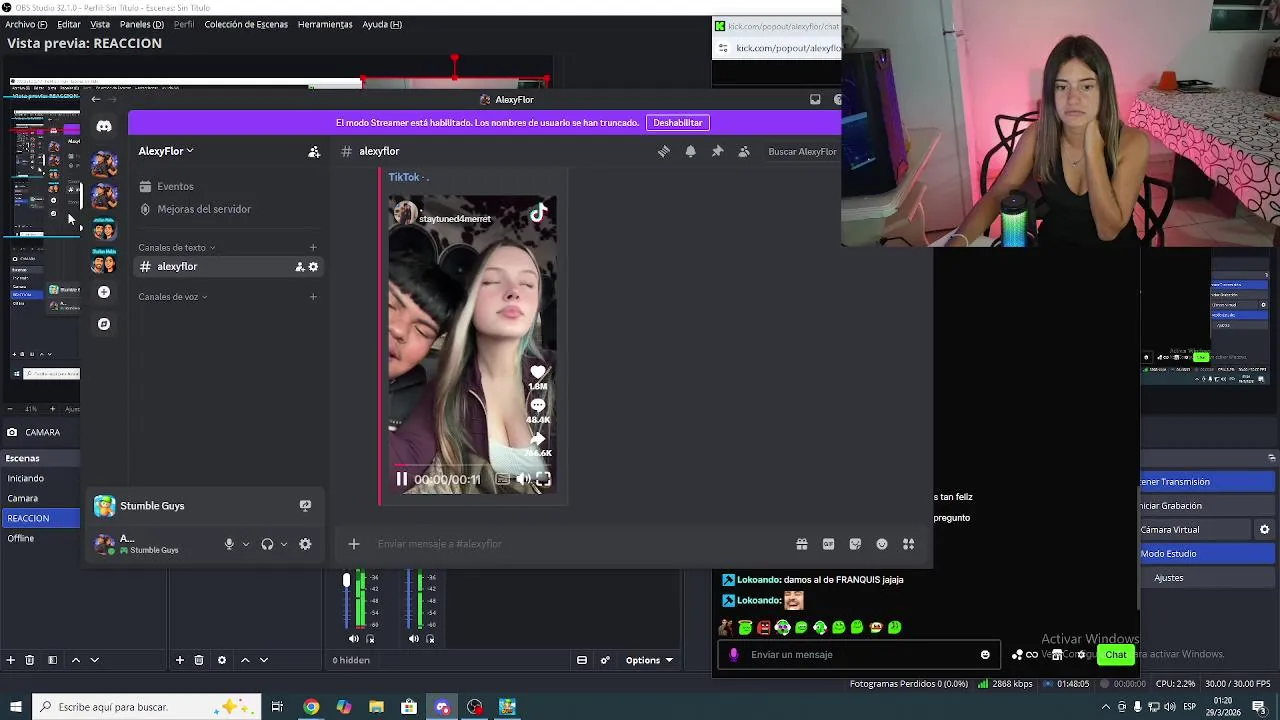Mute first audio mixer channel speaker
1280x720 pixels.
353,639
